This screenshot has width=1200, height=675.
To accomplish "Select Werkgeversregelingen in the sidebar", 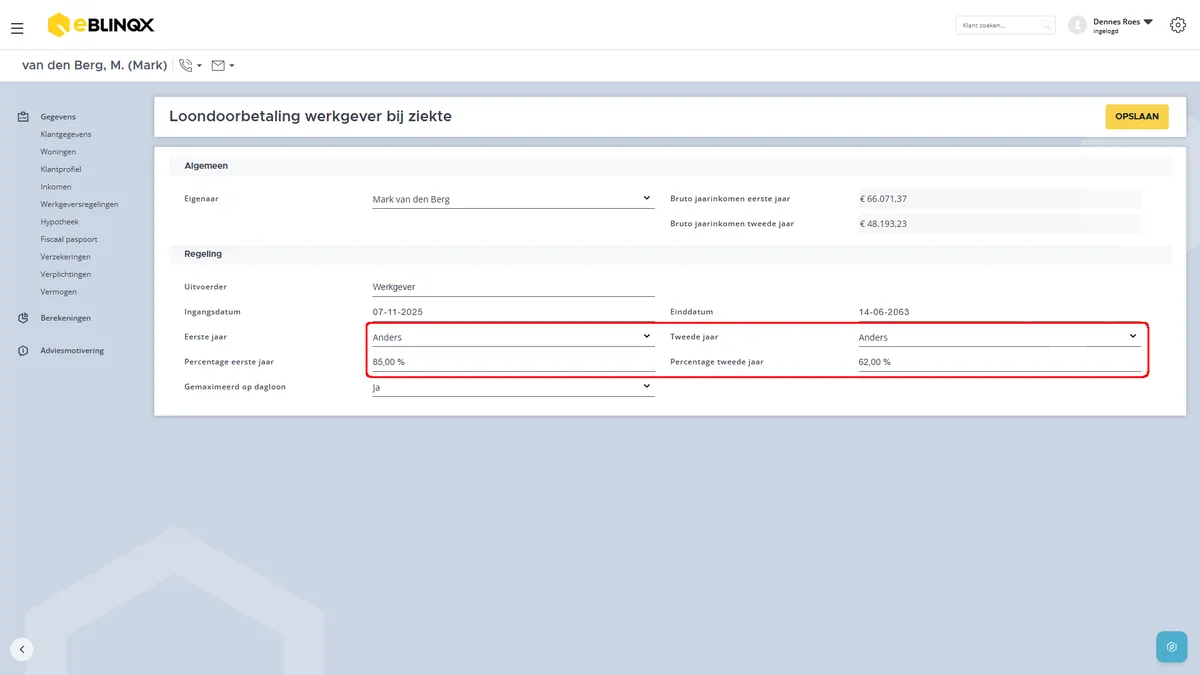I will 79,204.
